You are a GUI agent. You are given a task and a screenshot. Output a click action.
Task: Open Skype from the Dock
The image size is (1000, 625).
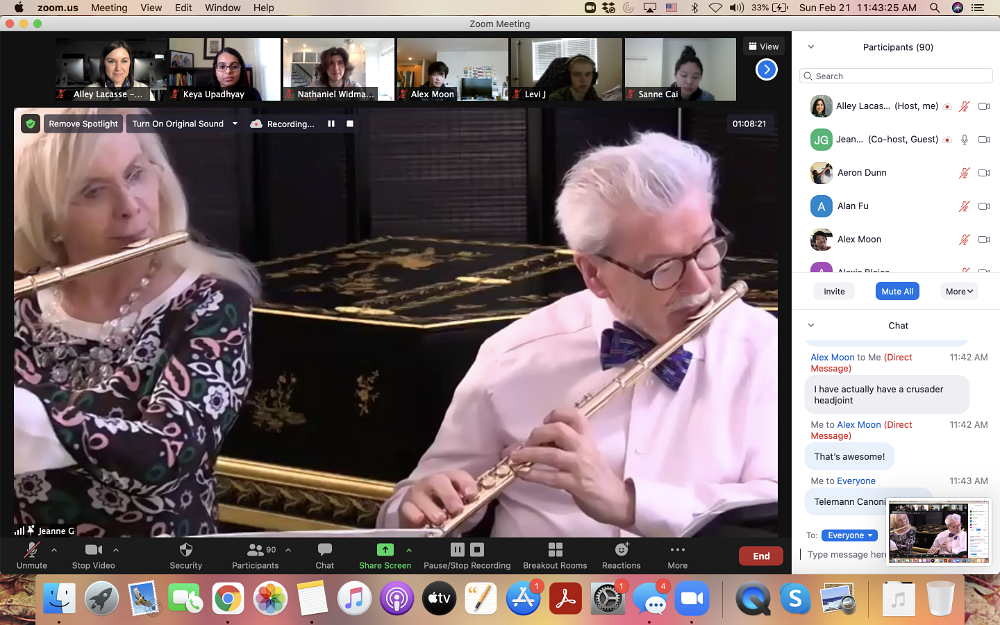point(795,599)
